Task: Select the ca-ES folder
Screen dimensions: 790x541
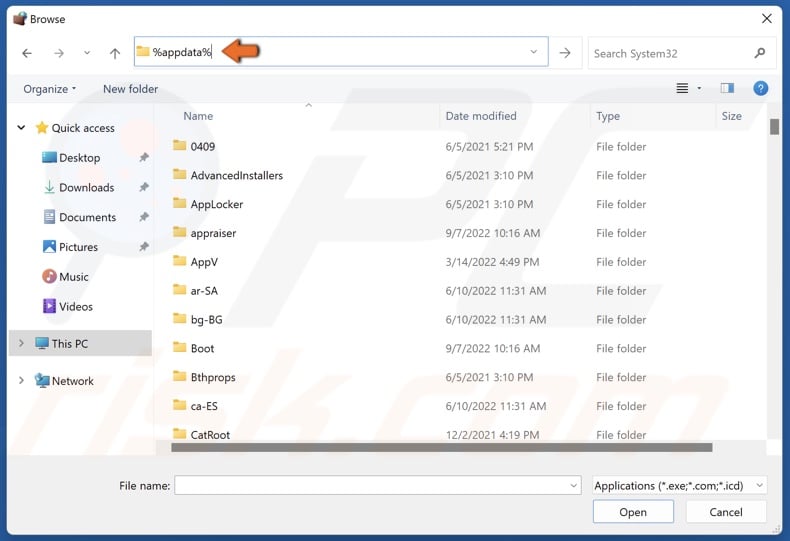Action: pyautogui.click(x=195, y=406)
